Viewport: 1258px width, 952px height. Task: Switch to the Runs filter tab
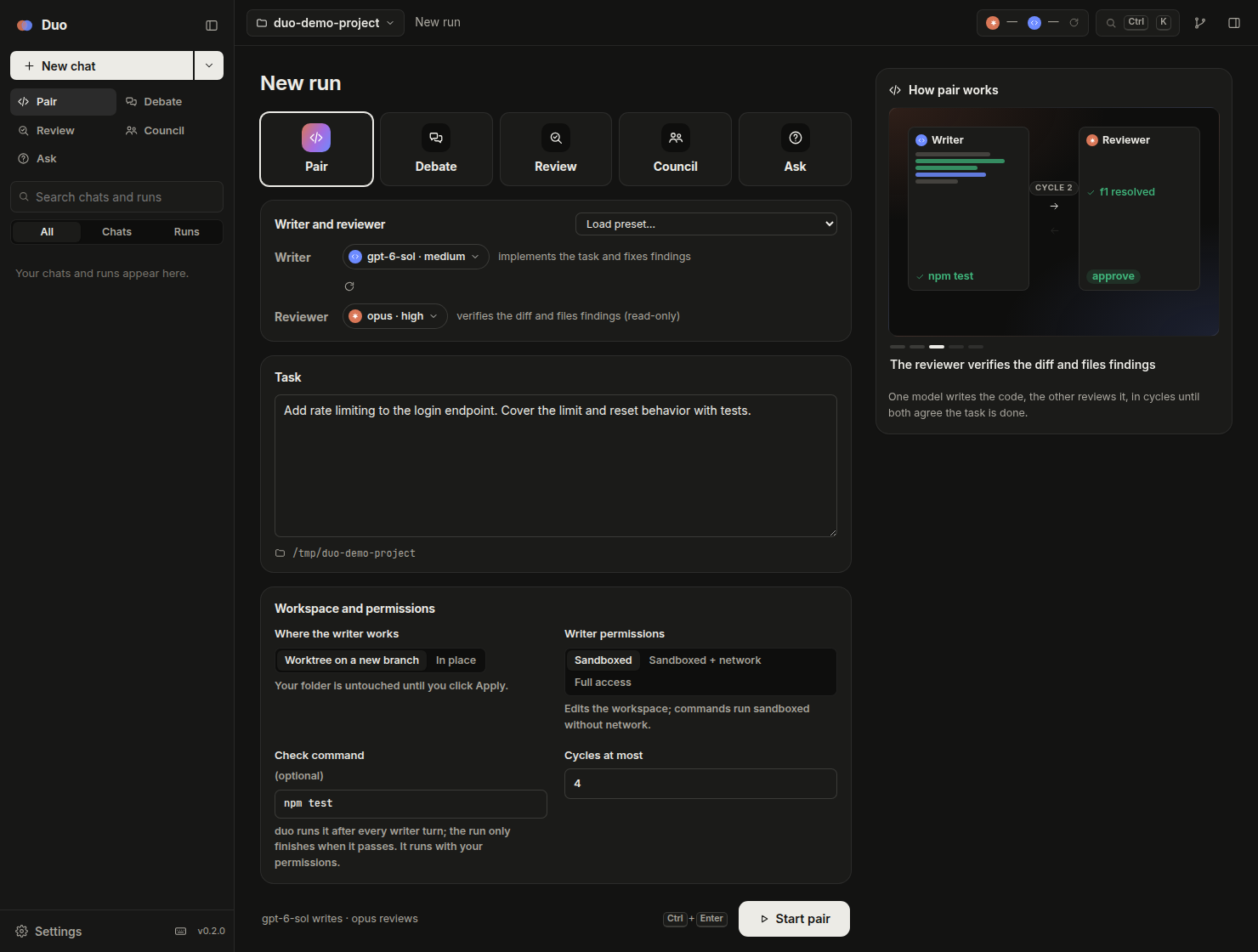pos(187,232)
